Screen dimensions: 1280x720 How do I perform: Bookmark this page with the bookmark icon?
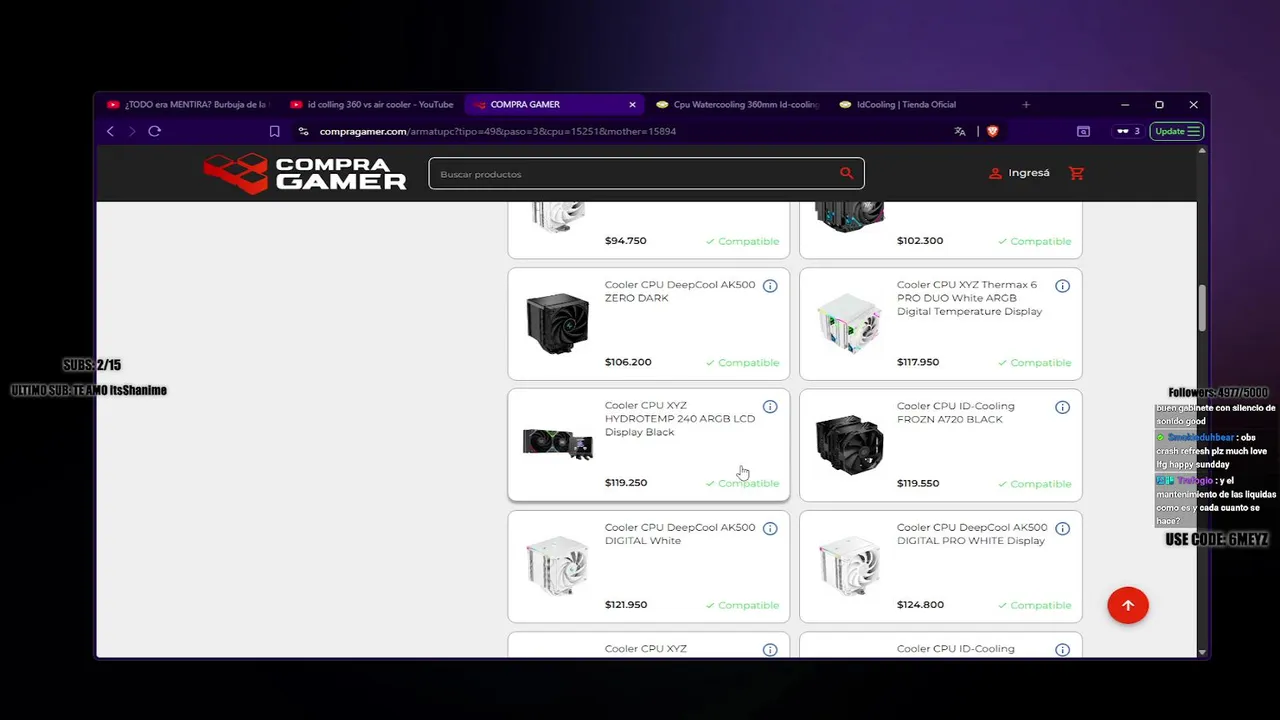click(274, 131)
